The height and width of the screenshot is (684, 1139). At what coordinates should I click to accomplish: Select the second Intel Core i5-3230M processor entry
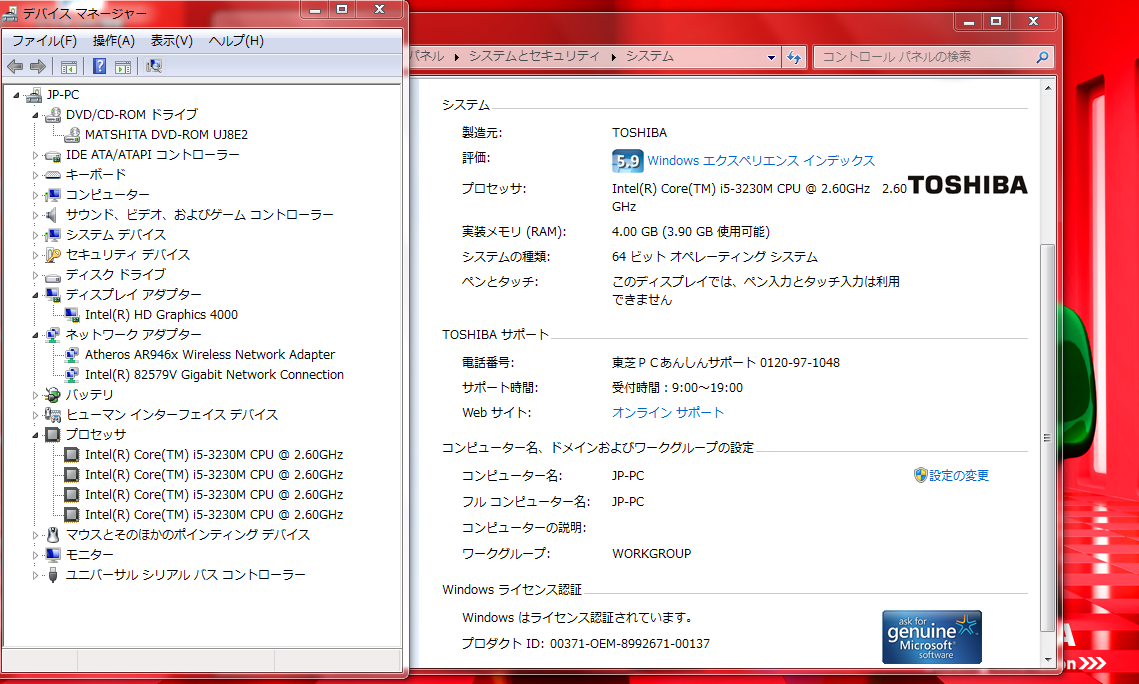[214, 475]
